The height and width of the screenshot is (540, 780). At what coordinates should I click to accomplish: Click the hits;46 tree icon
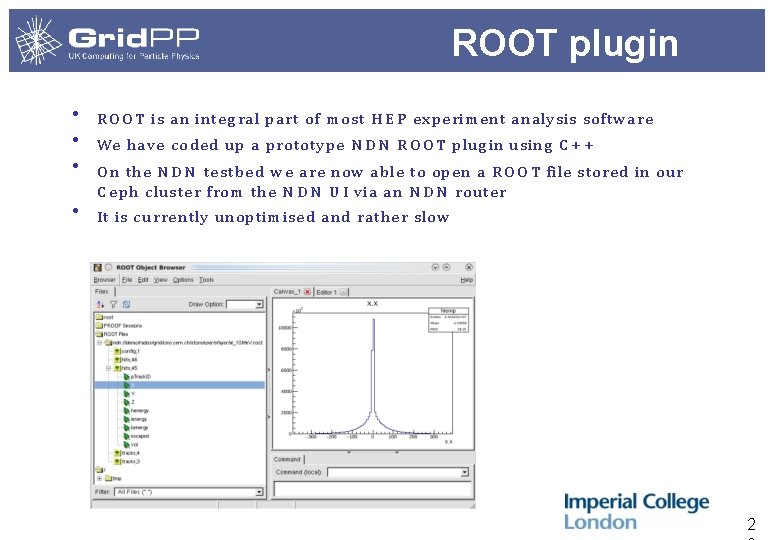(117, 360)
